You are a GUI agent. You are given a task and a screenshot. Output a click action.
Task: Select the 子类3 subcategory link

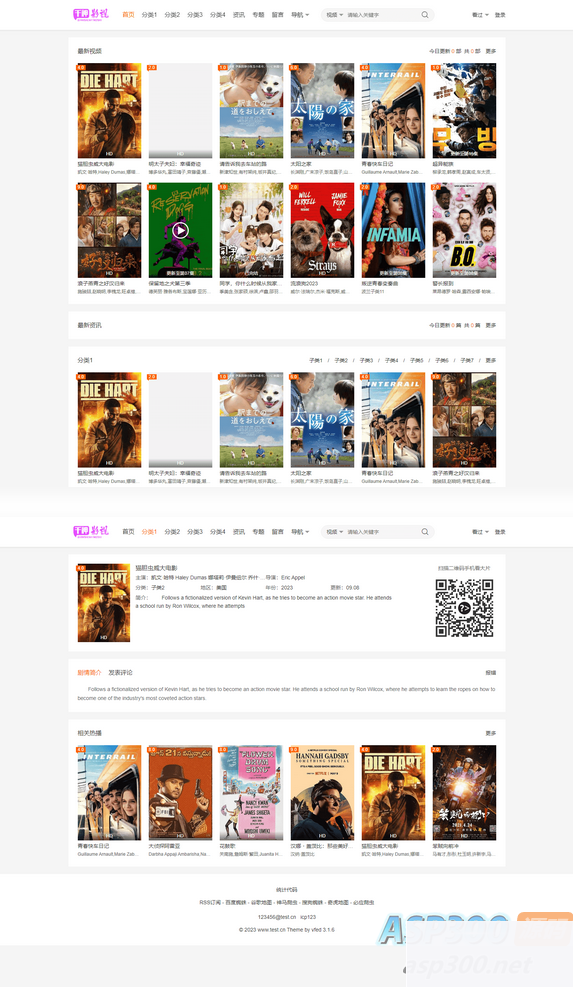[x=366, y=361]
